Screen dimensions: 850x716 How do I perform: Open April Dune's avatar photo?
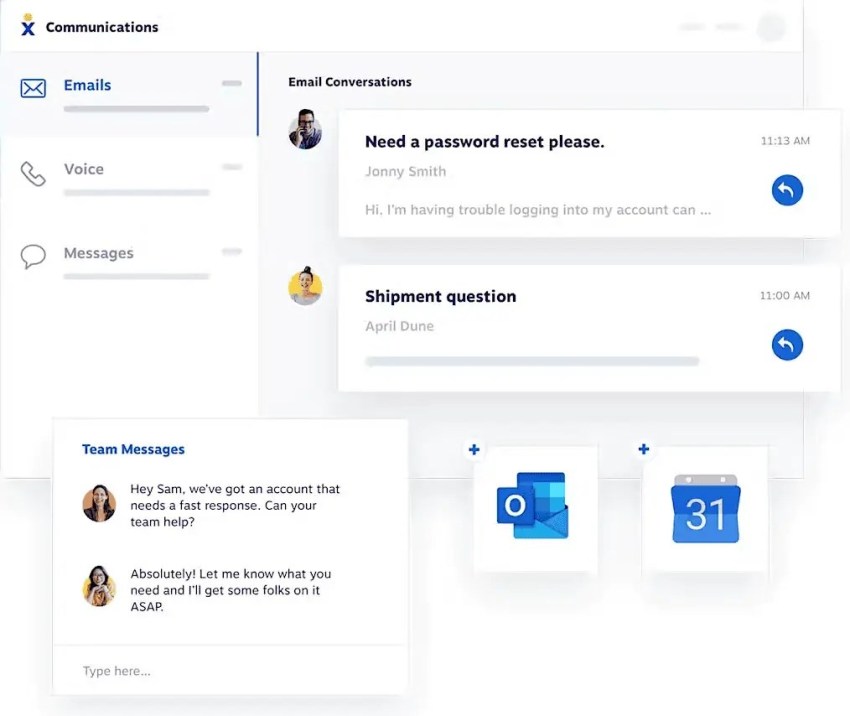click(305, 286)
